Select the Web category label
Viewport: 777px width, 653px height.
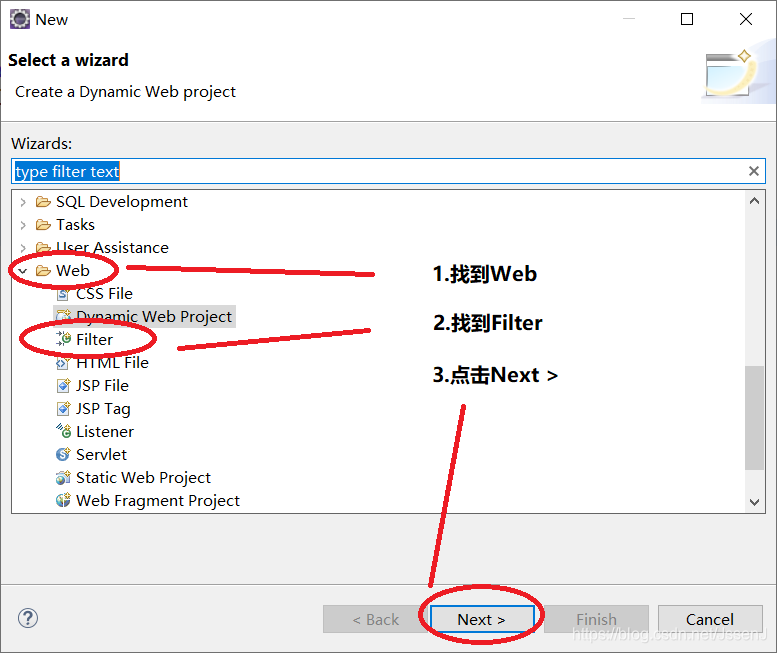(x=73, y=271)
